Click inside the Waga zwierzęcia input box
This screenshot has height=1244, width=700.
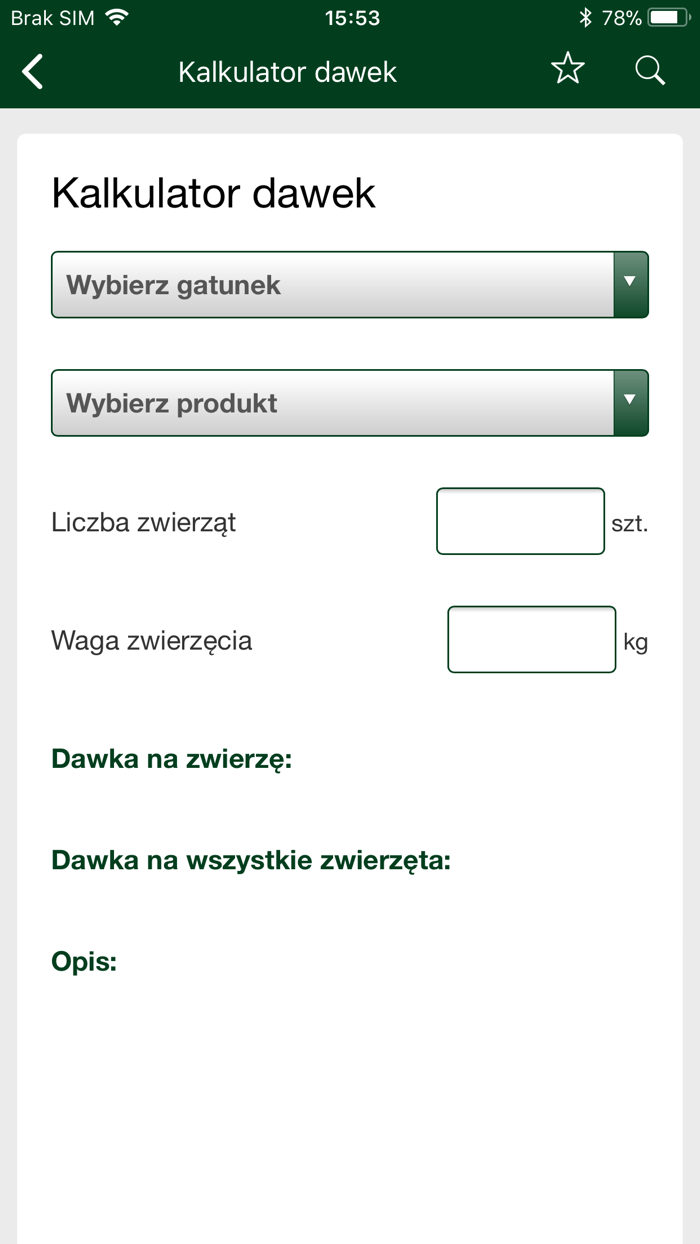[x=531, y=639]
